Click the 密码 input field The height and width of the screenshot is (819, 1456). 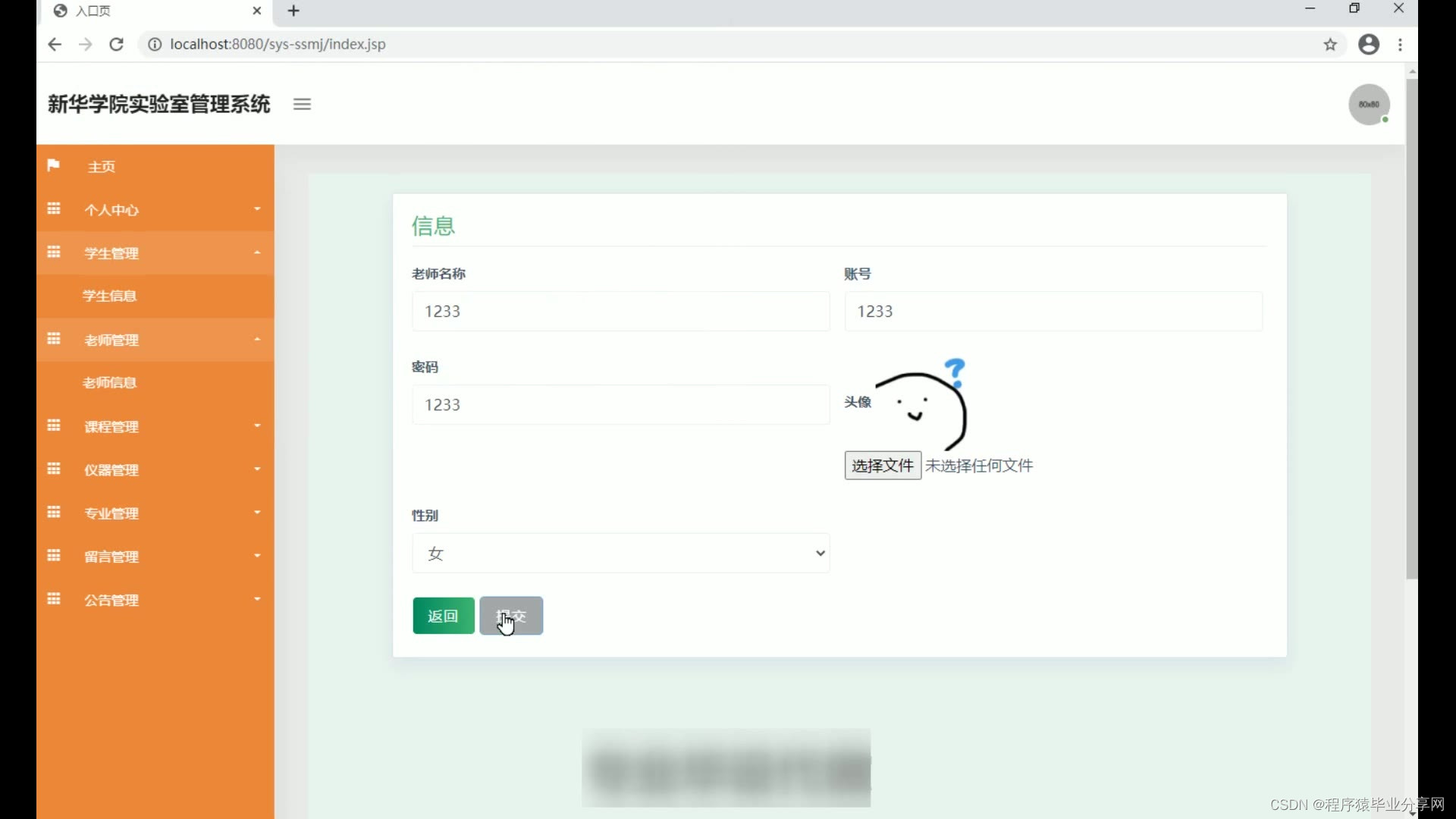[x=620, y=405]
